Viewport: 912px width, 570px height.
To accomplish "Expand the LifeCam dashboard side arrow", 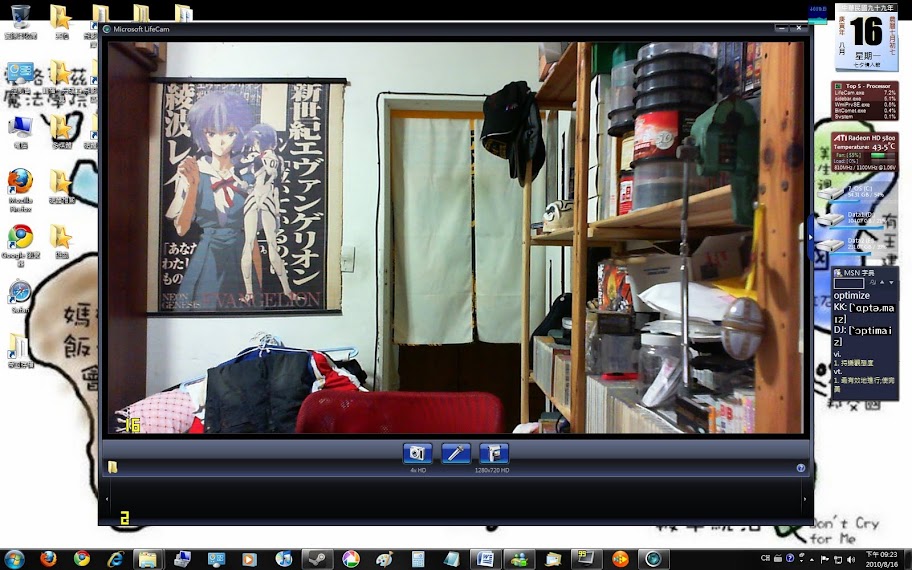I will 810,237.
